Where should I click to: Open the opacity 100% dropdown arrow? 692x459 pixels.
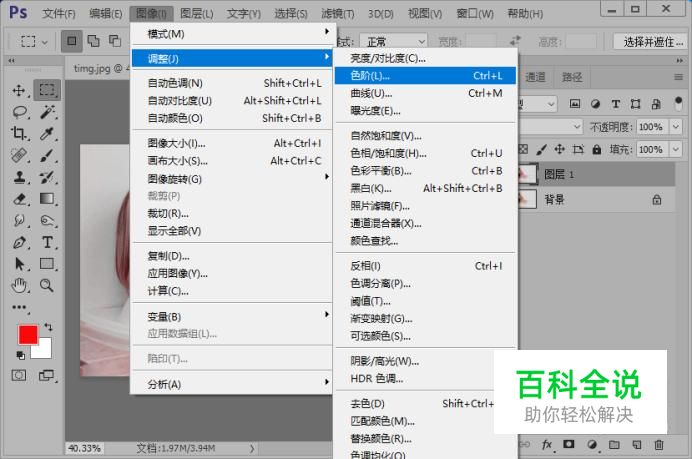(676, 127)
